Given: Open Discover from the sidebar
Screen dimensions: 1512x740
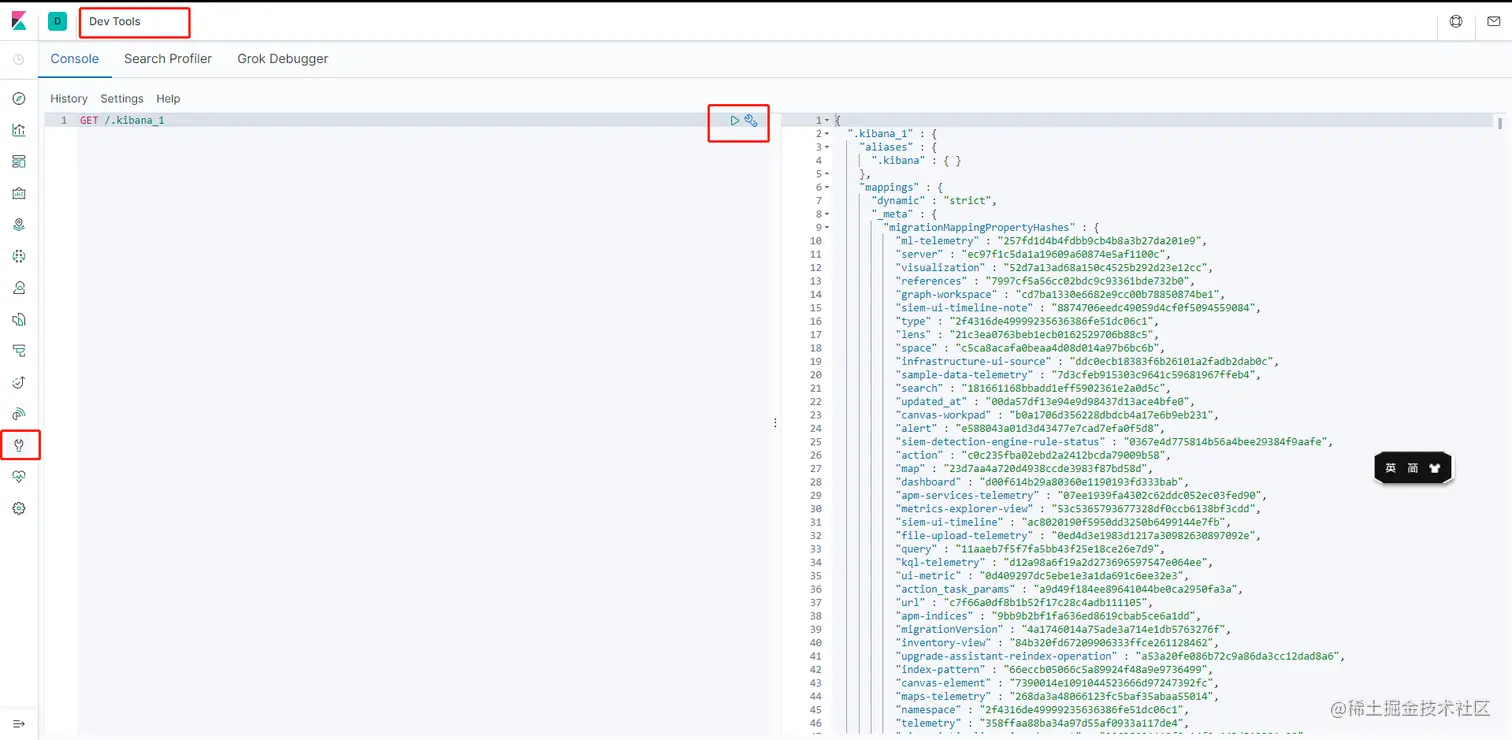Looking at the screenshot, I should pyautogui.click(x=18, y=98).
